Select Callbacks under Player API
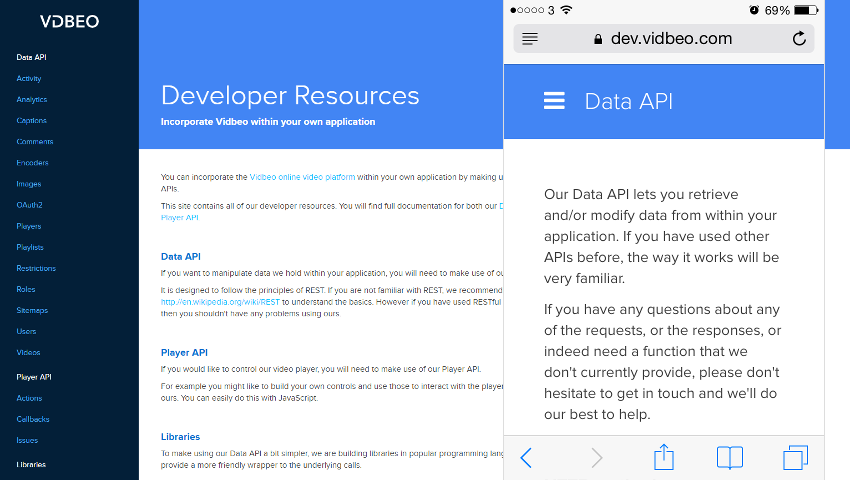The height and width of the screenshot is (480, 850). (33, 419)
